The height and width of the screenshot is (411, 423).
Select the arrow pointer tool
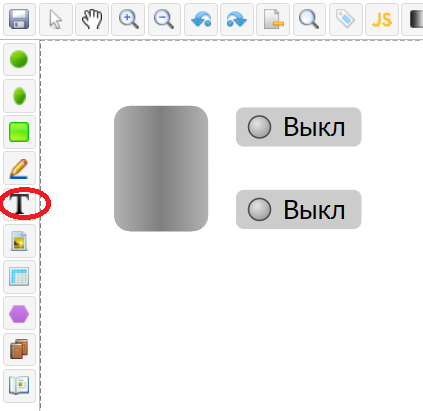[56, 19]
